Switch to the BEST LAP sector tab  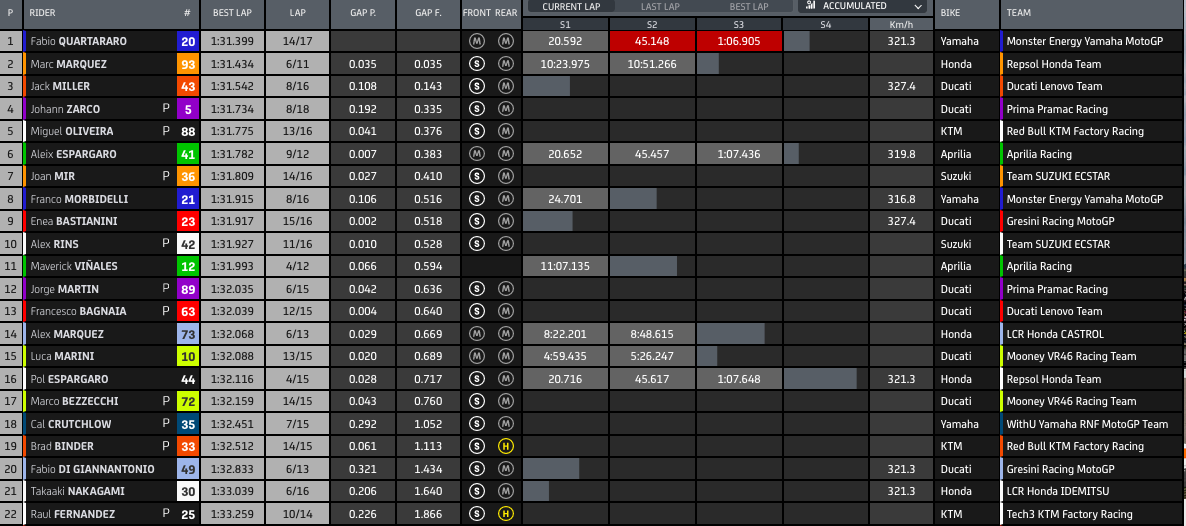748,6
